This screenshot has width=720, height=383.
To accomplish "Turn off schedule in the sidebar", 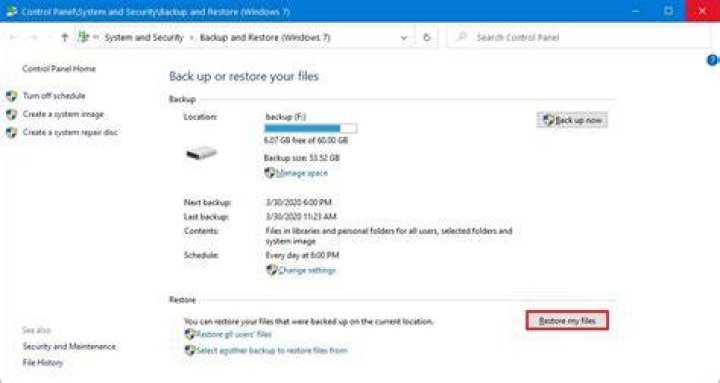I will click(54, 96).
